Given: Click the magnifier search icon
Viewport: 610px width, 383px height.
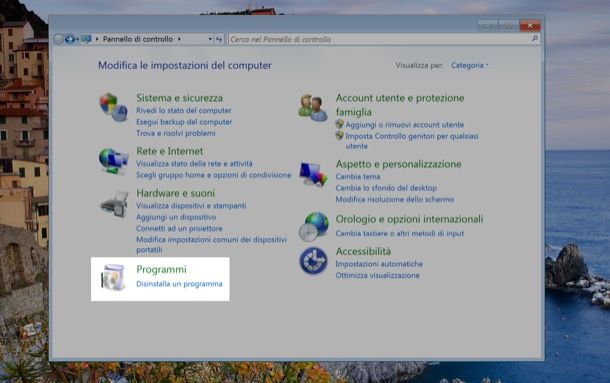Looking at the screenshot, I should click(535, 39).
